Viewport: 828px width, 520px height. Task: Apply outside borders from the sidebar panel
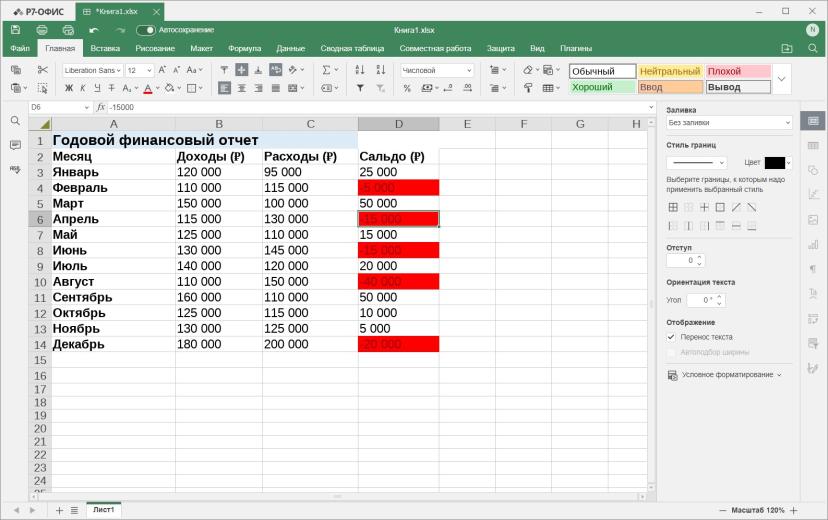click(720, 207)
